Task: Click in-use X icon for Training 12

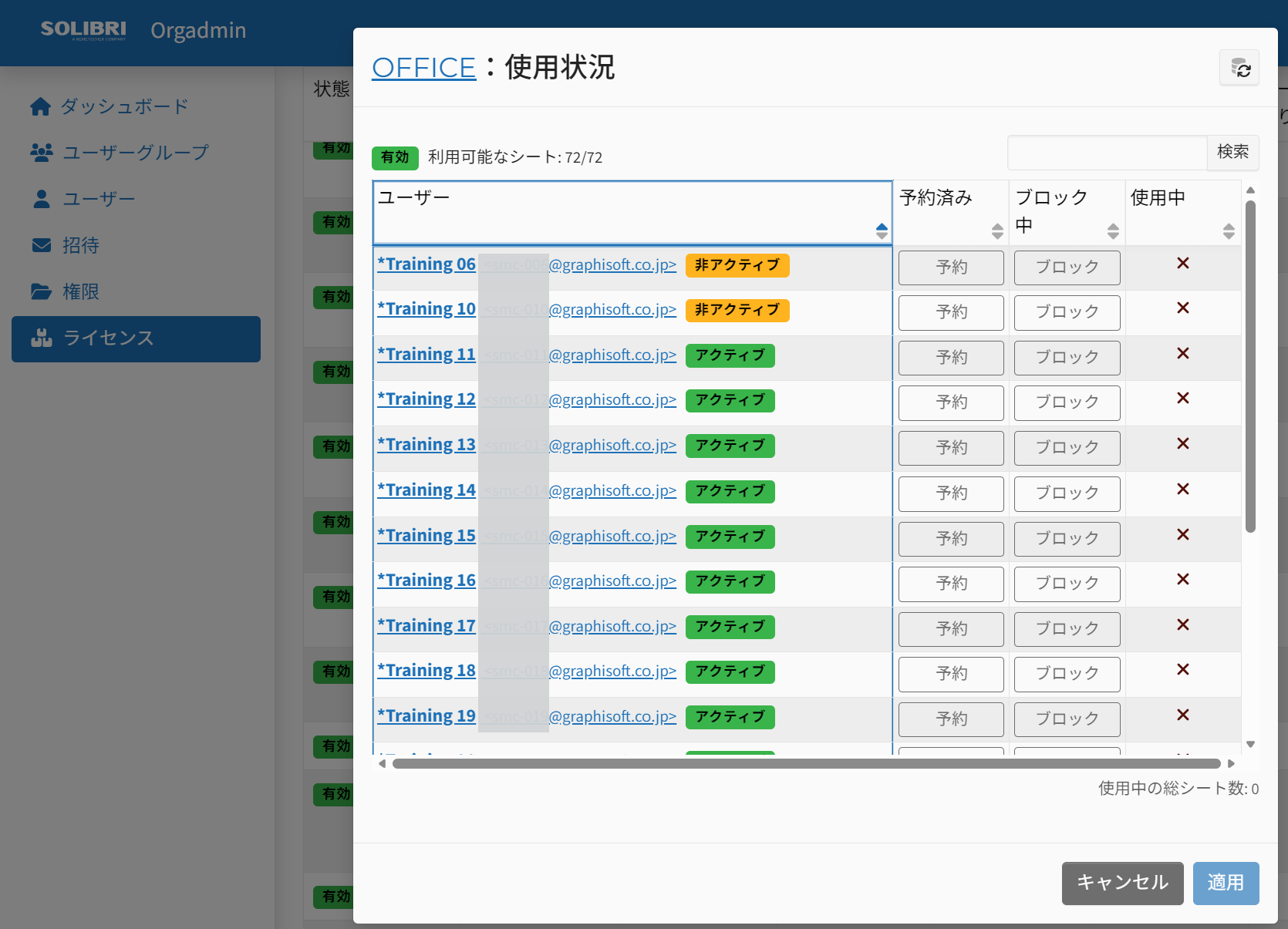Action: tap(1183, 399)
